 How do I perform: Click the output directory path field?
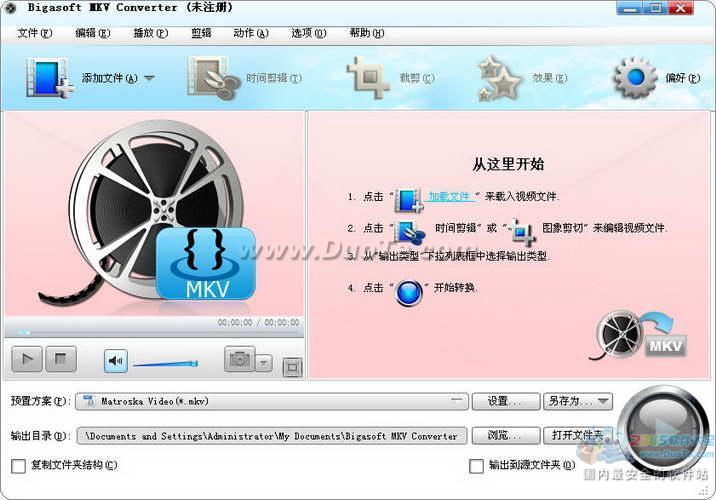(x=272, y=436)
